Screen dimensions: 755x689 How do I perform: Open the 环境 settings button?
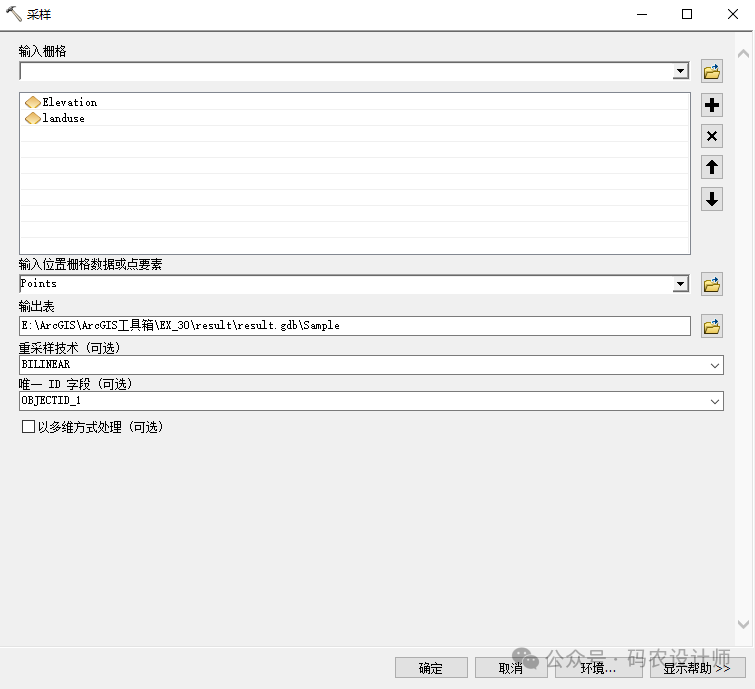click(x=598, y=668)
